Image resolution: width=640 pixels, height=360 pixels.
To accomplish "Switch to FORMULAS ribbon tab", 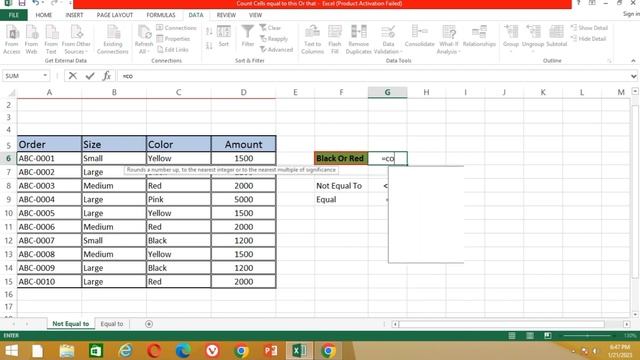I will coord(161,15).
